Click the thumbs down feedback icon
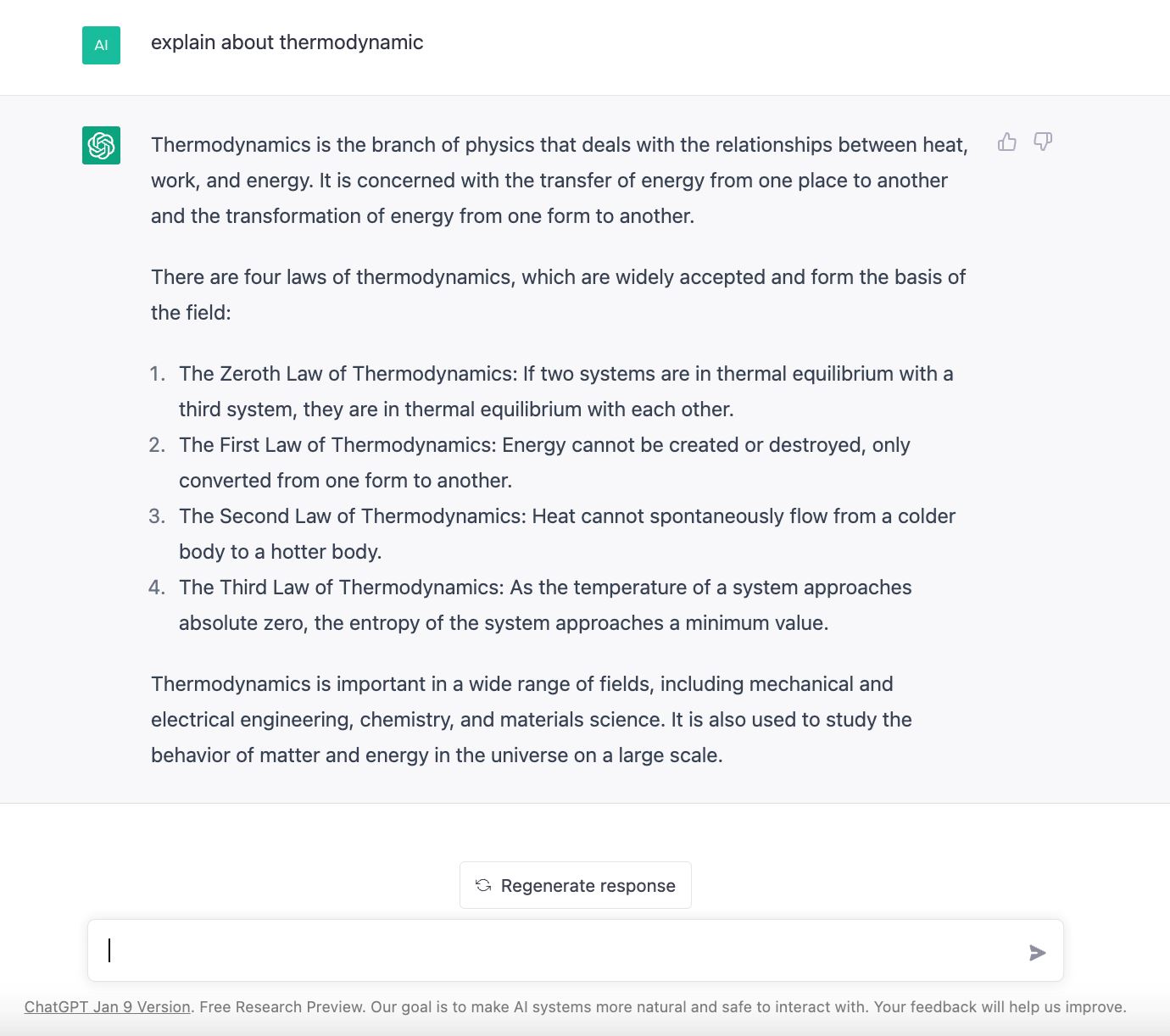Viewport: 1170px width, 1036px height. click(x=1043, y=142)
